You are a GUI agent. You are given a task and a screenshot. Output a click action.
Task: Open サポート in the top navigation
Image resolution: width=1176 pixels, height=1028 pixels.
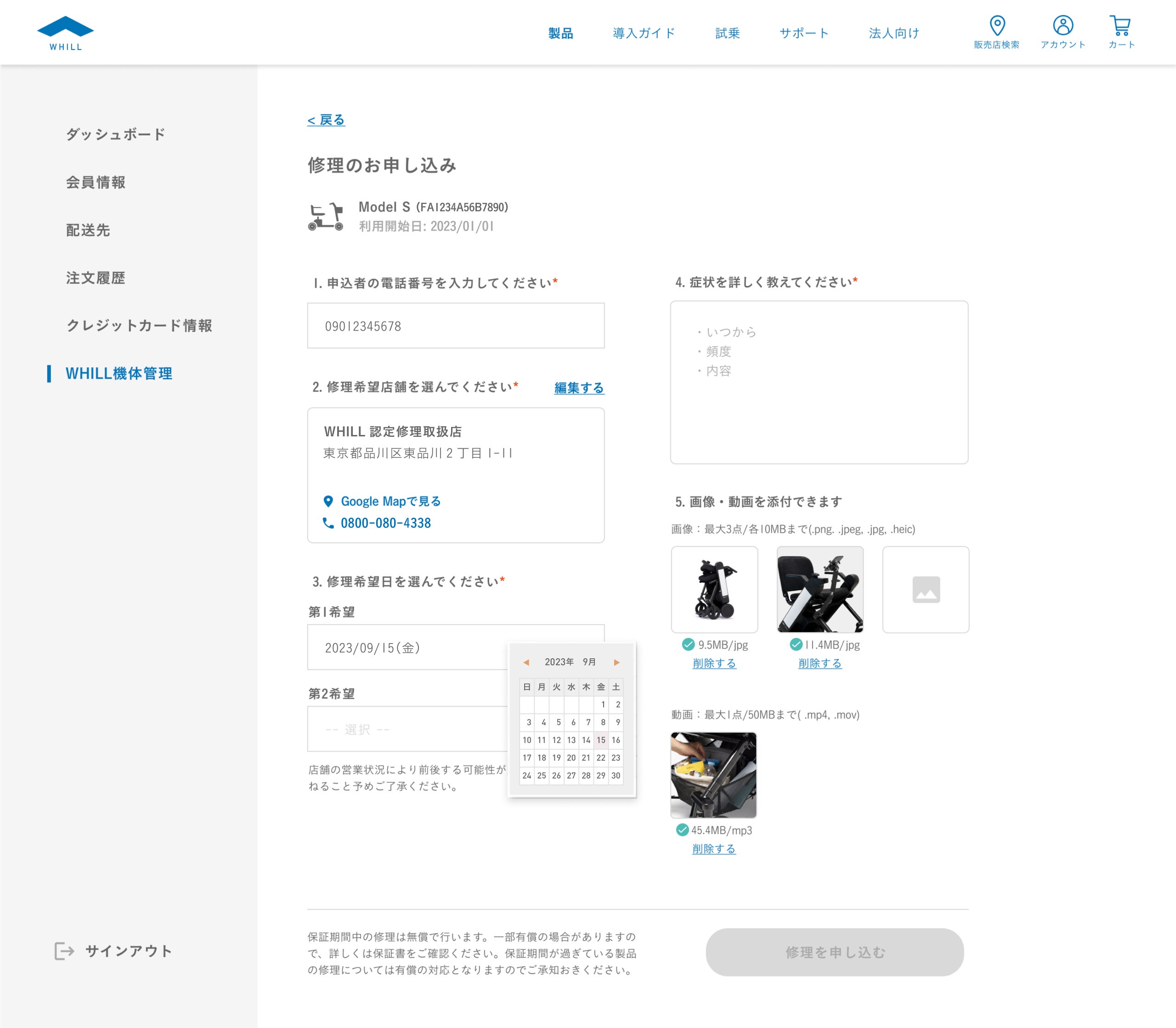pos(804,33)
